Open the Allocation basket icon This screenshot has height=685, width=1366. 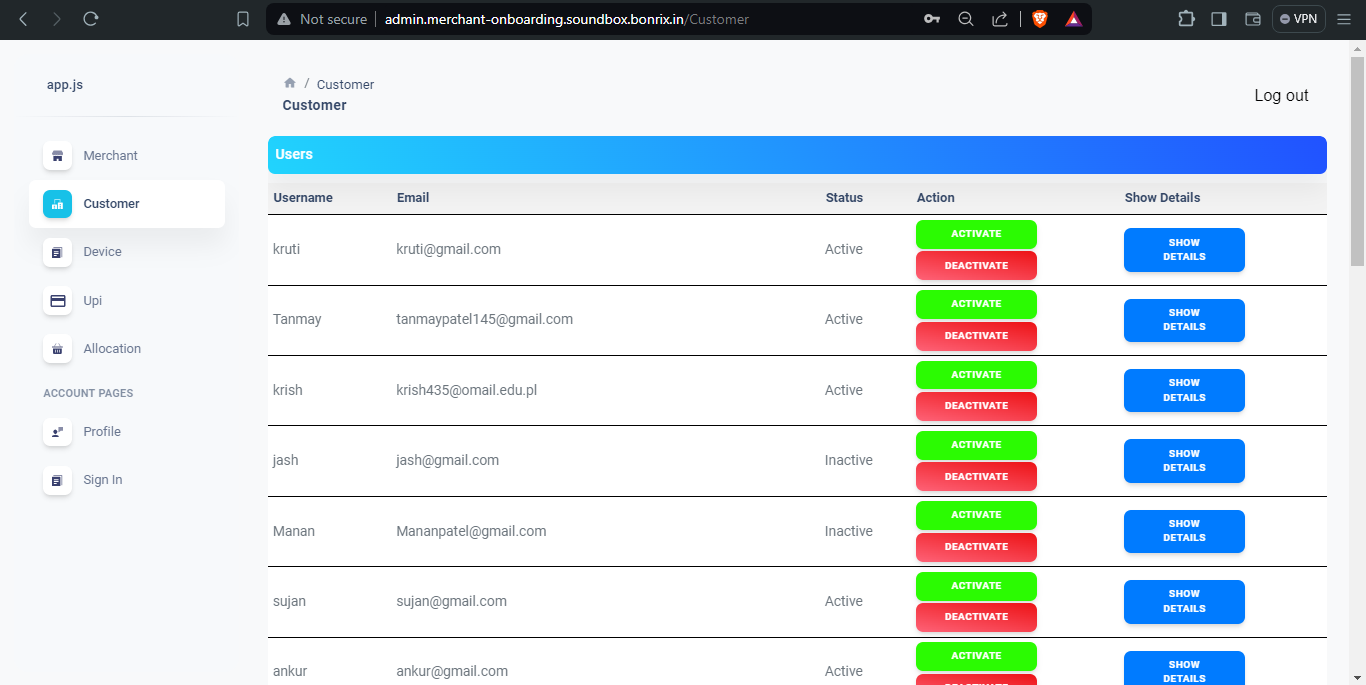coord(57,349)
